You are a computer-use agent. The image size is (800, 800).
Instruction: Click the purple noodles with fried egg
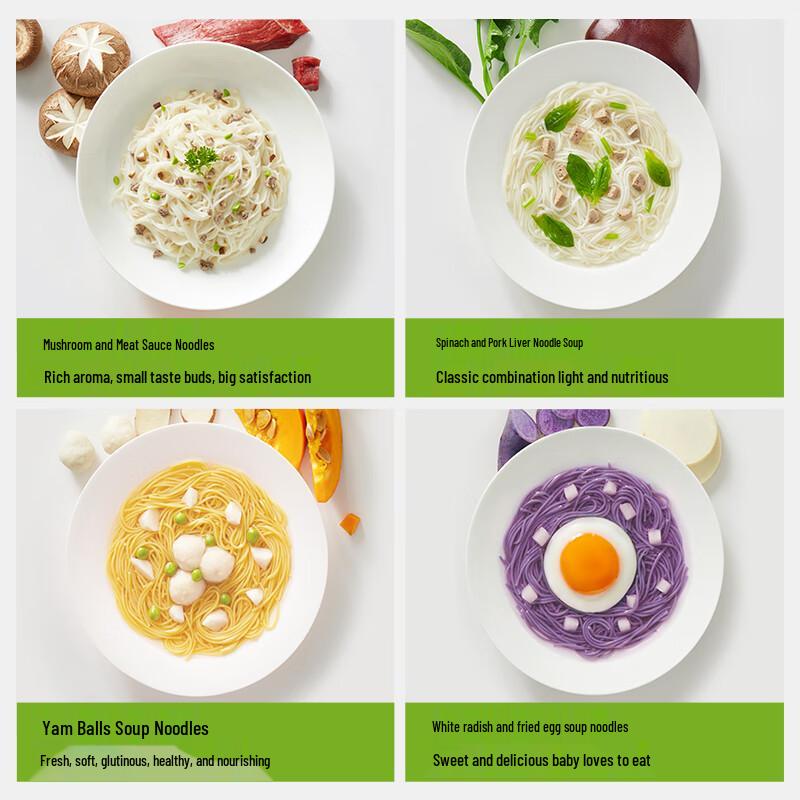pos(594,560)
